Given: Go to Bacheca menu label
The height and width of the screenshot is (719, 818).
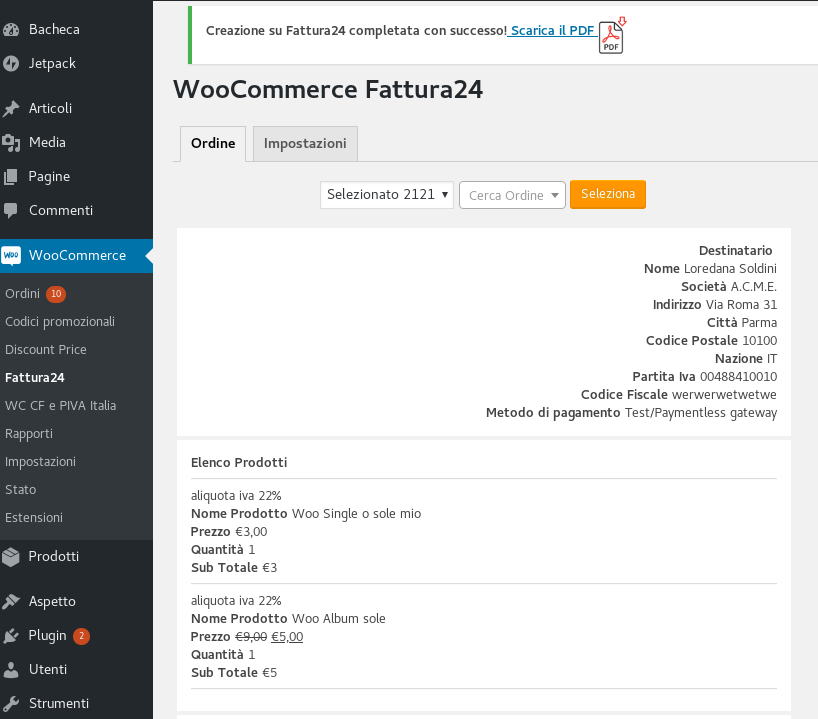Looking at the screenshot, I should (54, 30).
